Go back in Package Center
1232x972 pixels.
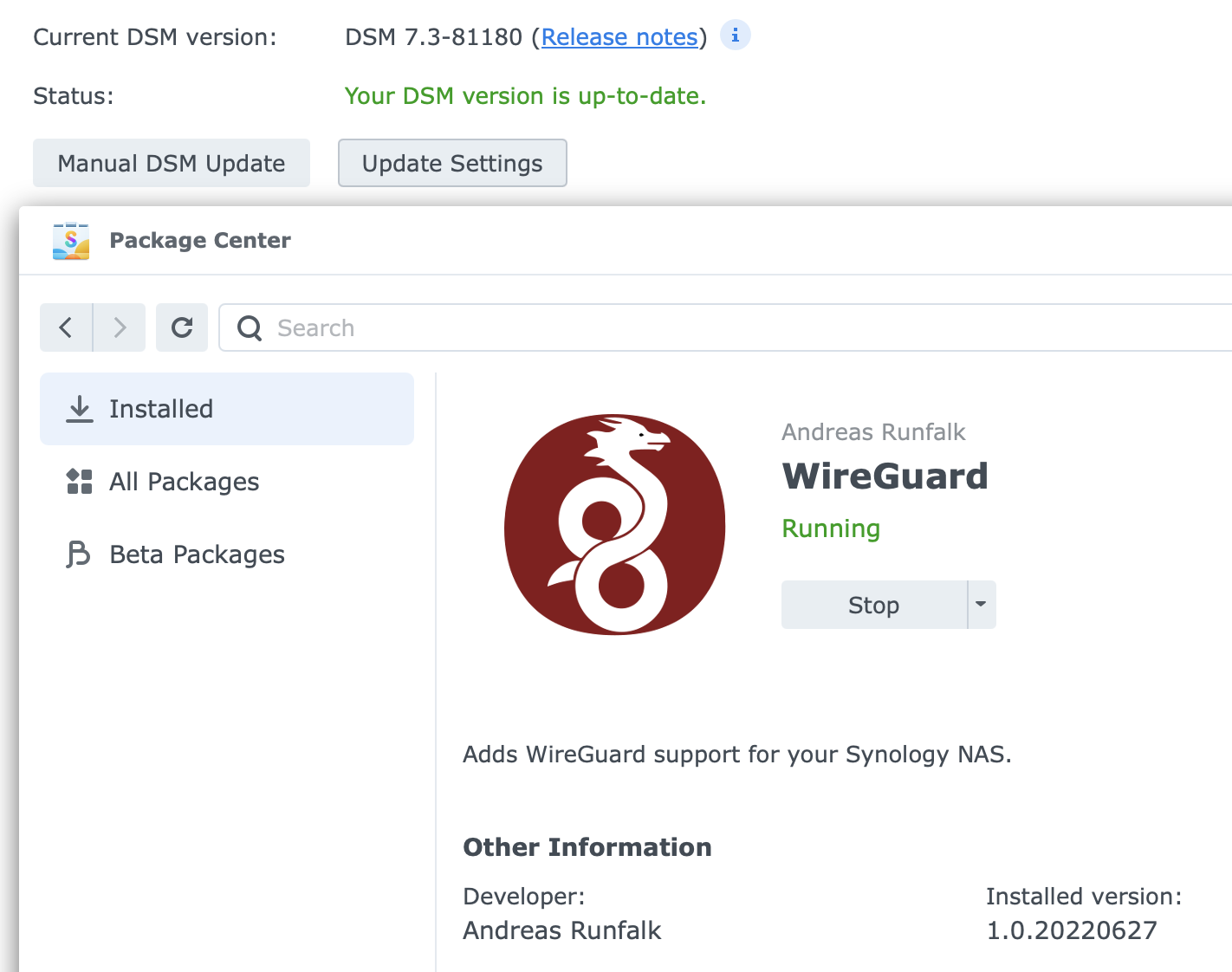point(66,327)
